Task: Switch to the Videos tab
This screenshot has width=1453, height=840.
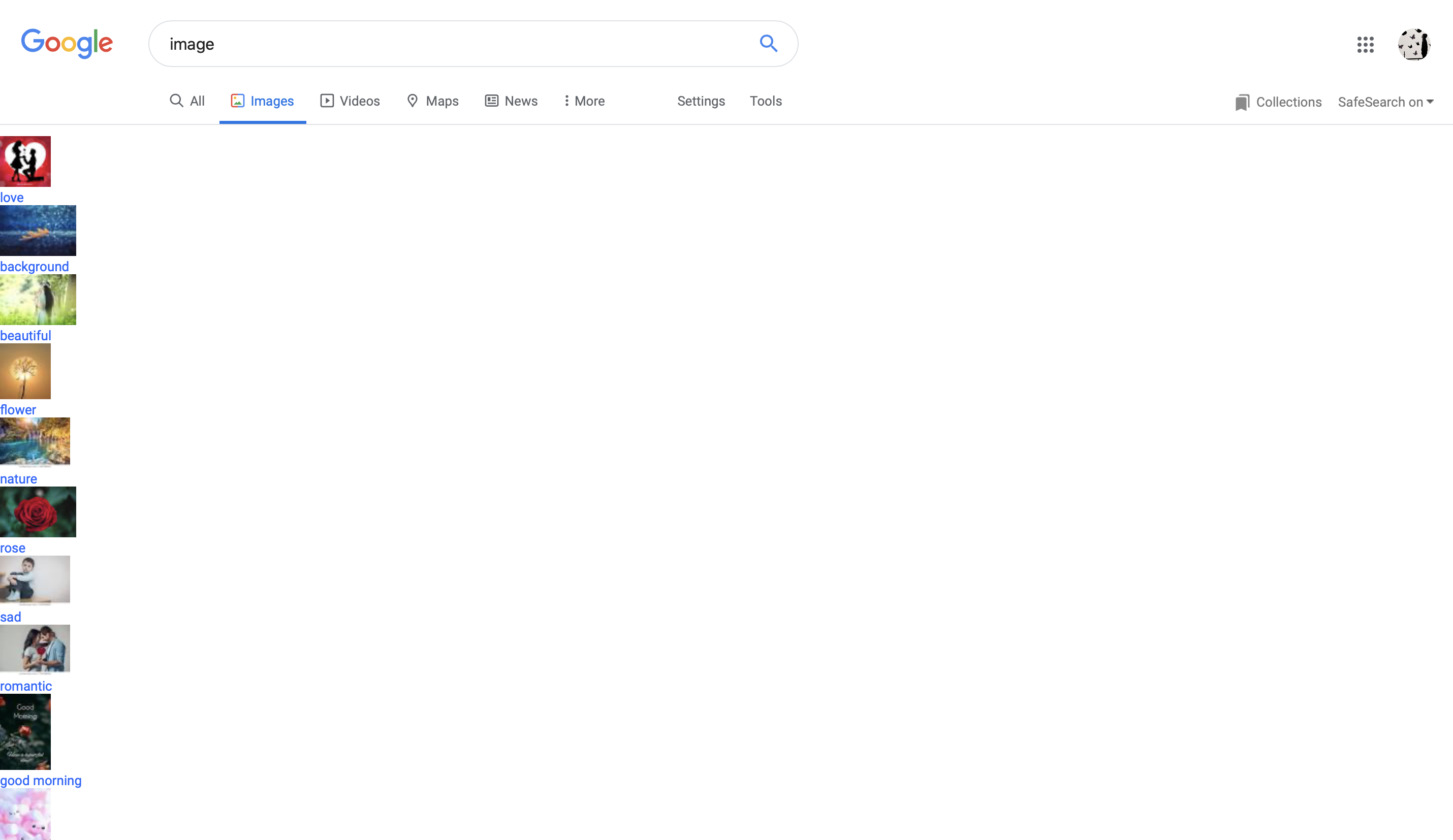Action: 350,101
